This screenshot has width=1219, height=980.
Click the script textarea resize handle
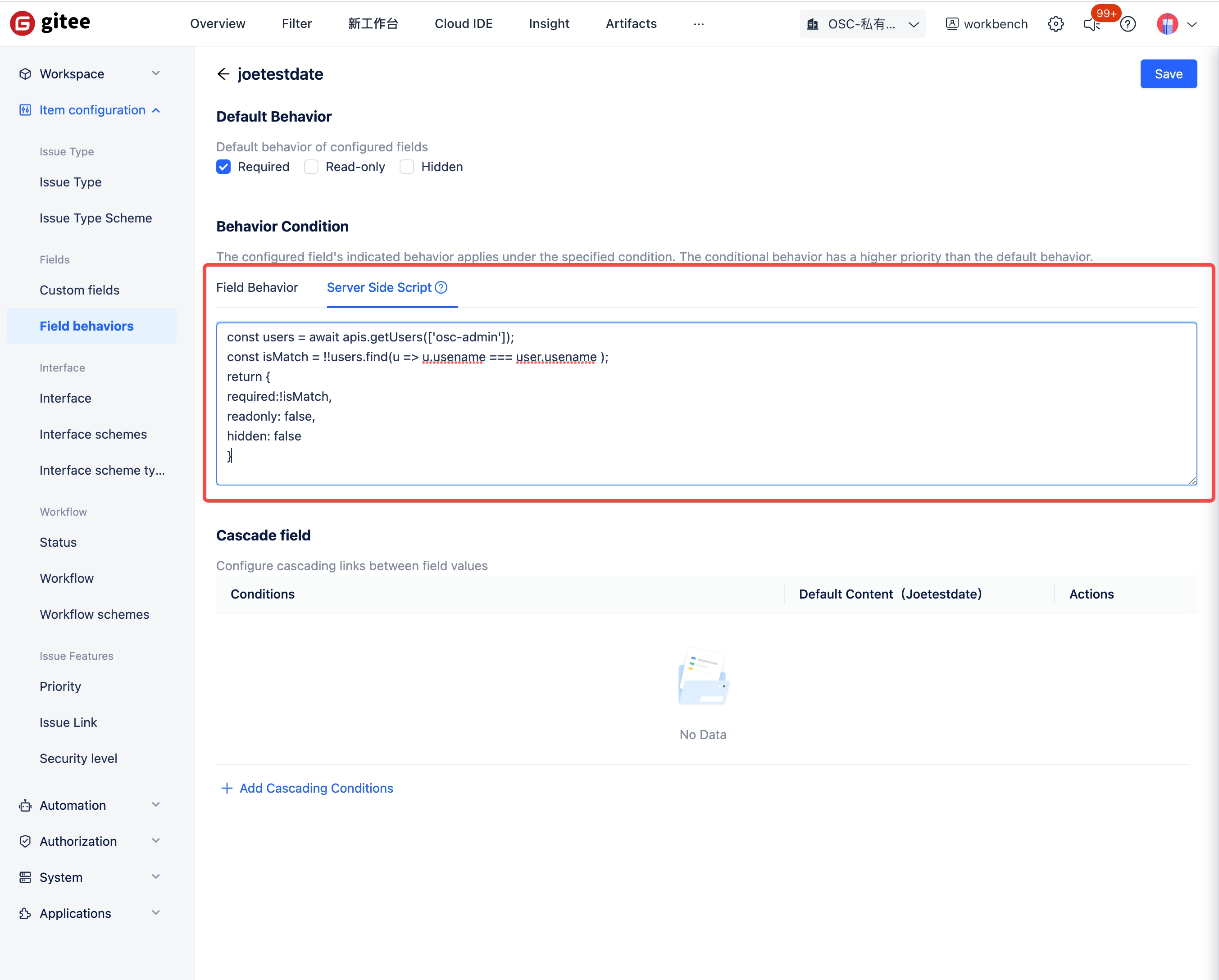click(1192, 481)
